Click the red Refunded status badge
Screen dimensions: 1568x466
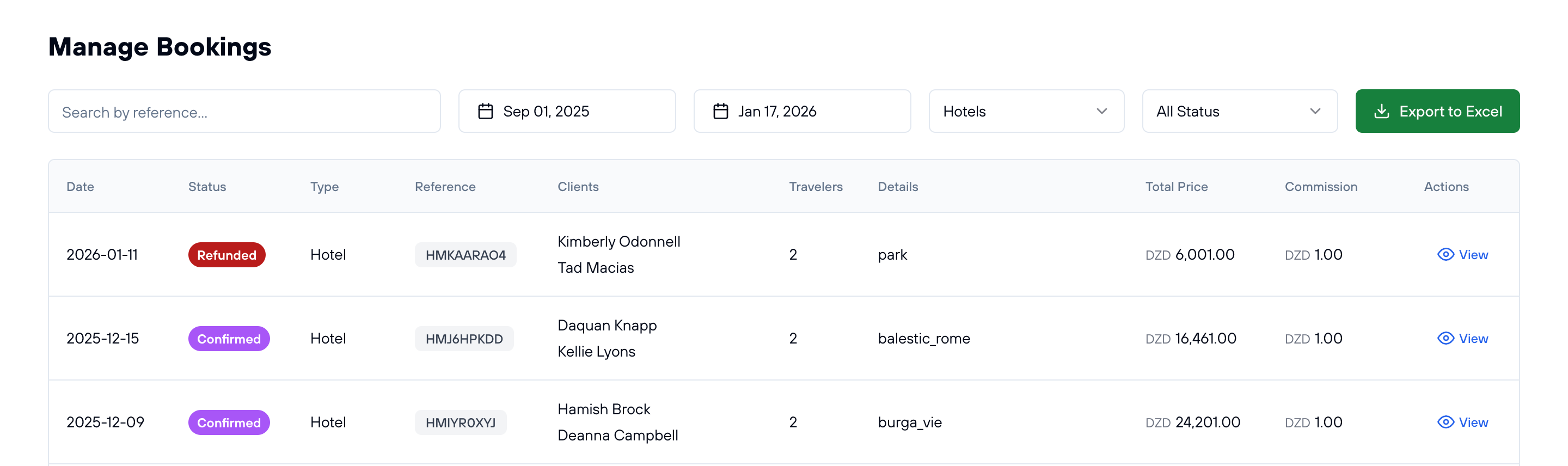click(x=226, y=255)
